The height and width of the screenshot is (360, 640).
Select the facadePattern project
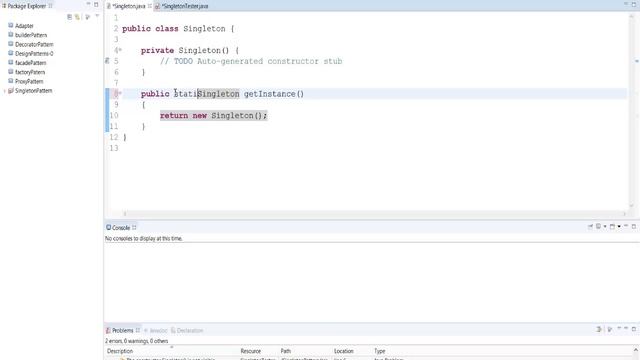coord(31,63)
